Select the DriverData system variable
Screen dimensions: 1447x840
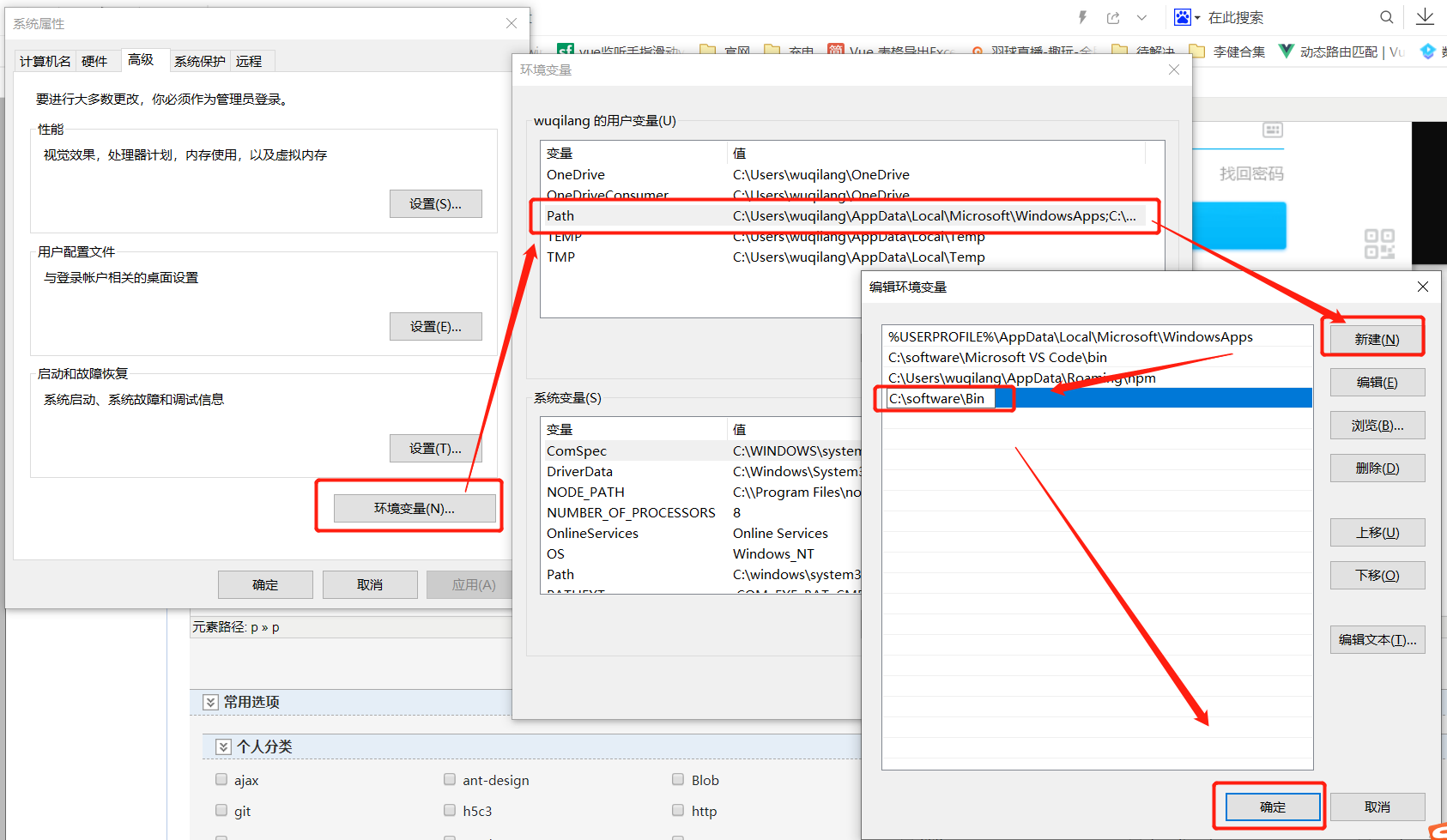point(701,471)
